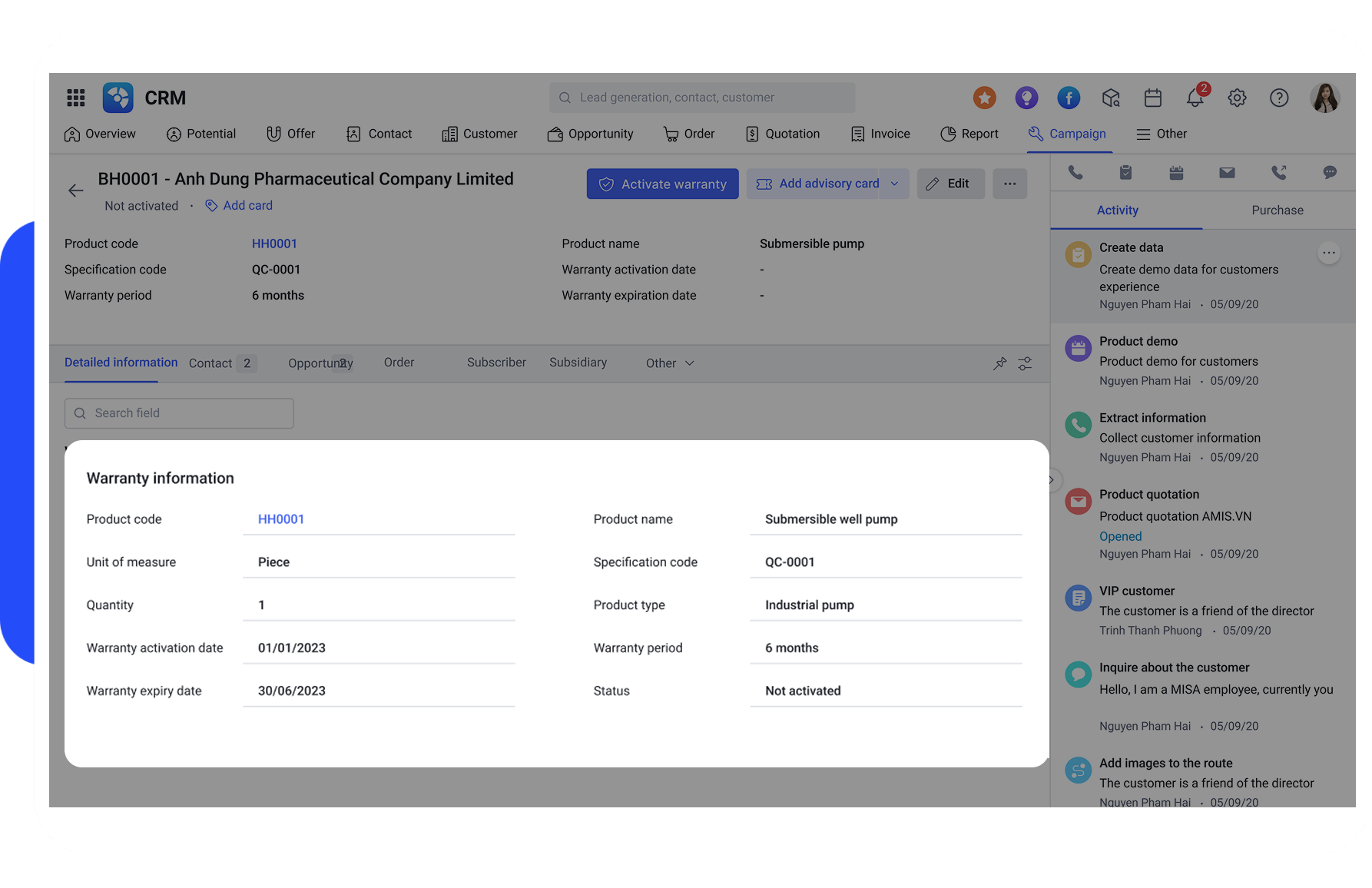Open the help question mark icon
Screen dimensions: 1372x888
[x=1279, y=98]
